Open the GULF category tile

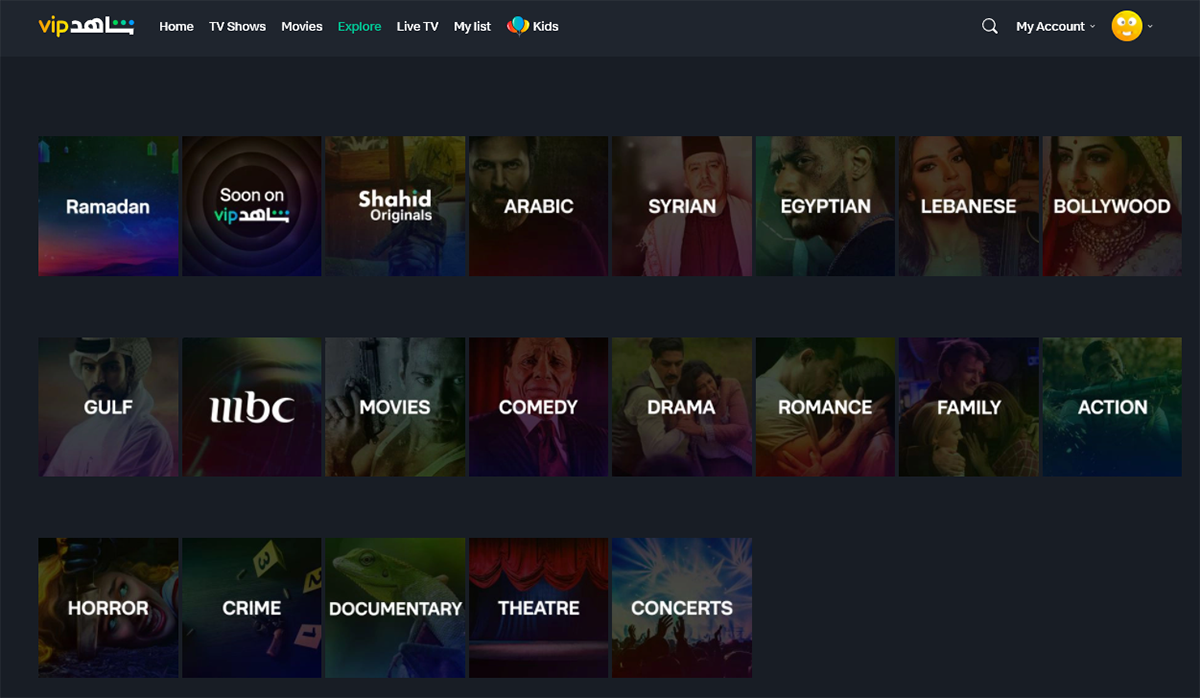point(108,407)
